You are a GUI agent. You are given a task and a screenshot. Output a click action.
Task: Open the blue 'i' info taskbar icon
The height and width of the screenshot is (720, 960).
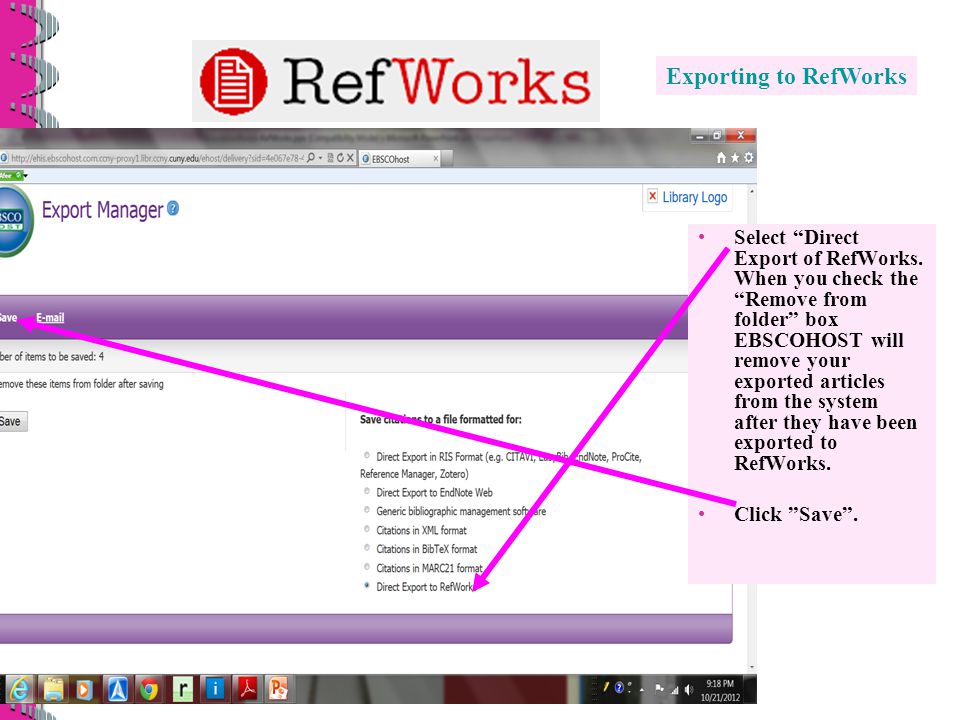pyautogui.click(x=215, y=689)
